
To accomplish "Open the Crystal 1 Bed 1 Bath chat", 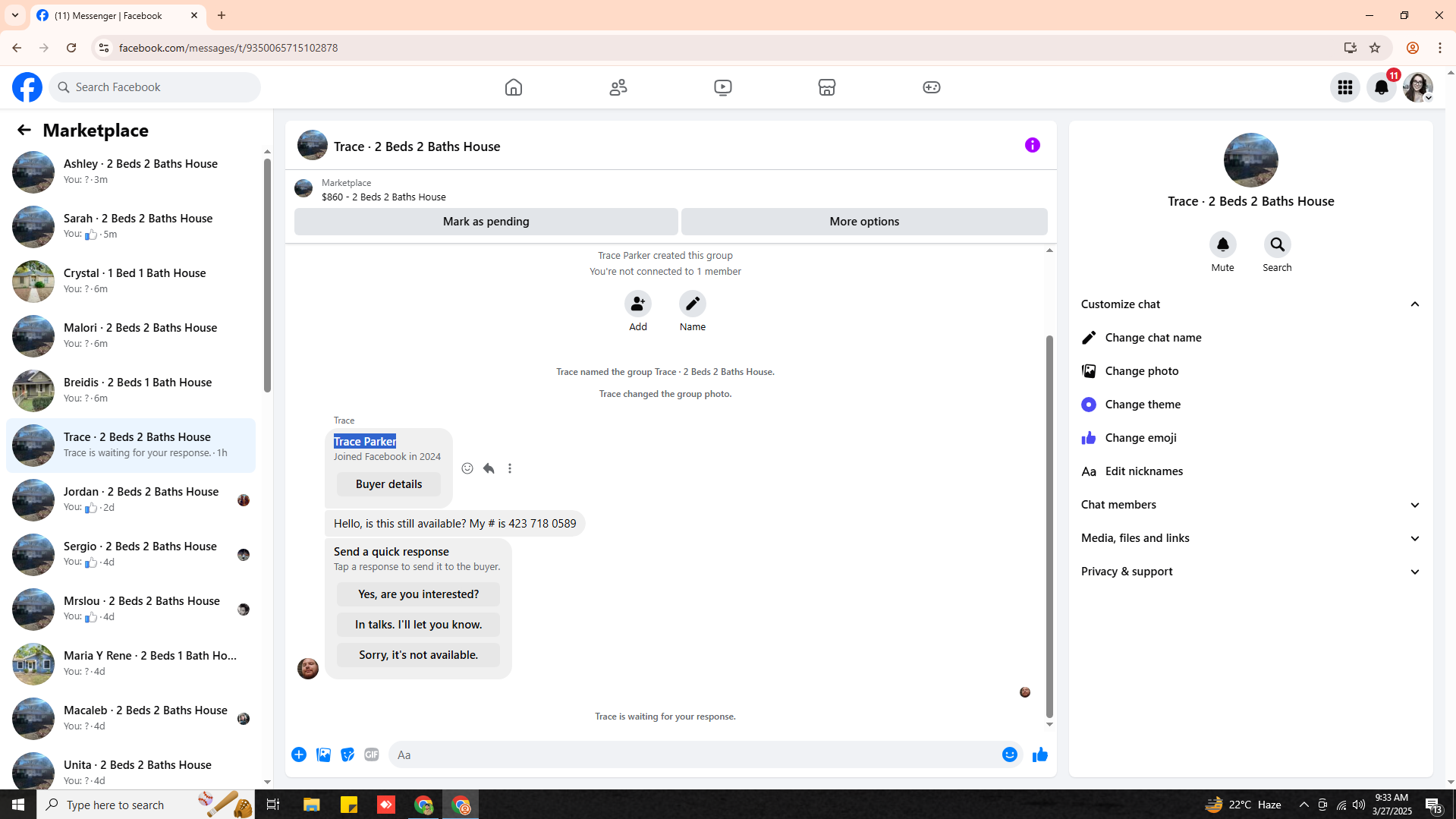I will coord(131,281).
